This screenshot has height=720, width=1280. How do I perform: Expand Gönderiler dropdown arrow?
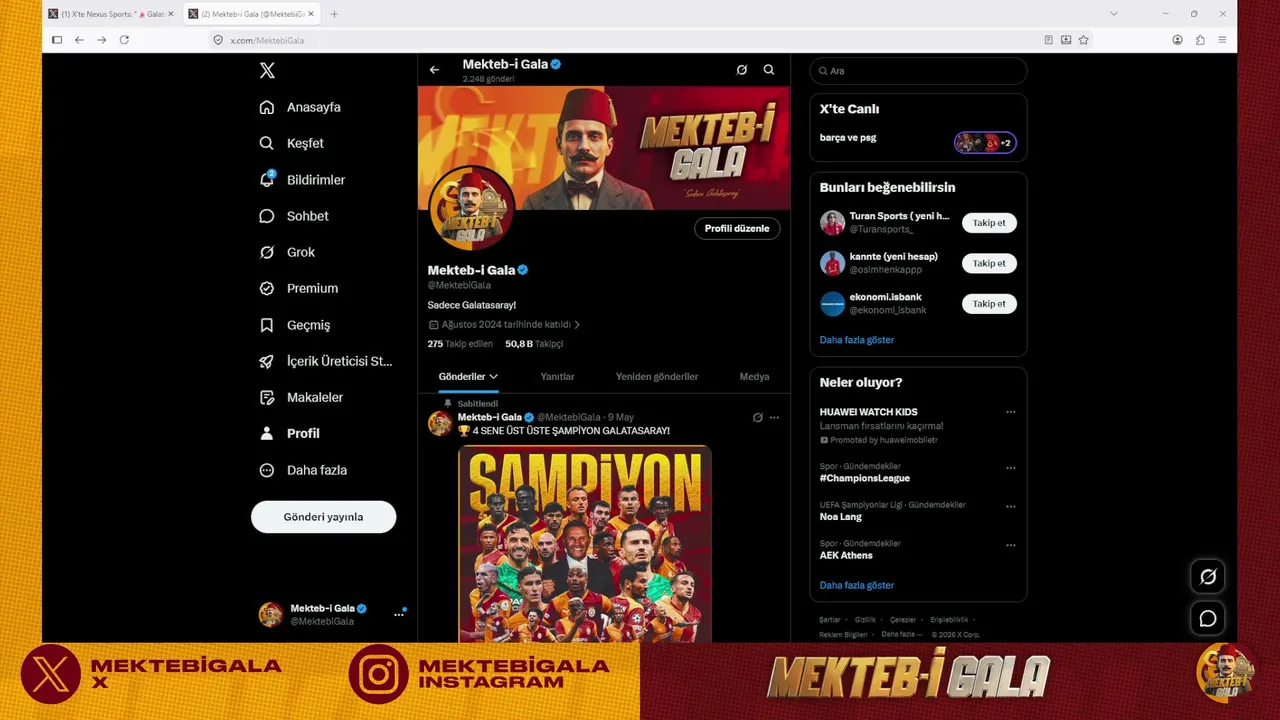pyautogui.click(x=493, y=377)
